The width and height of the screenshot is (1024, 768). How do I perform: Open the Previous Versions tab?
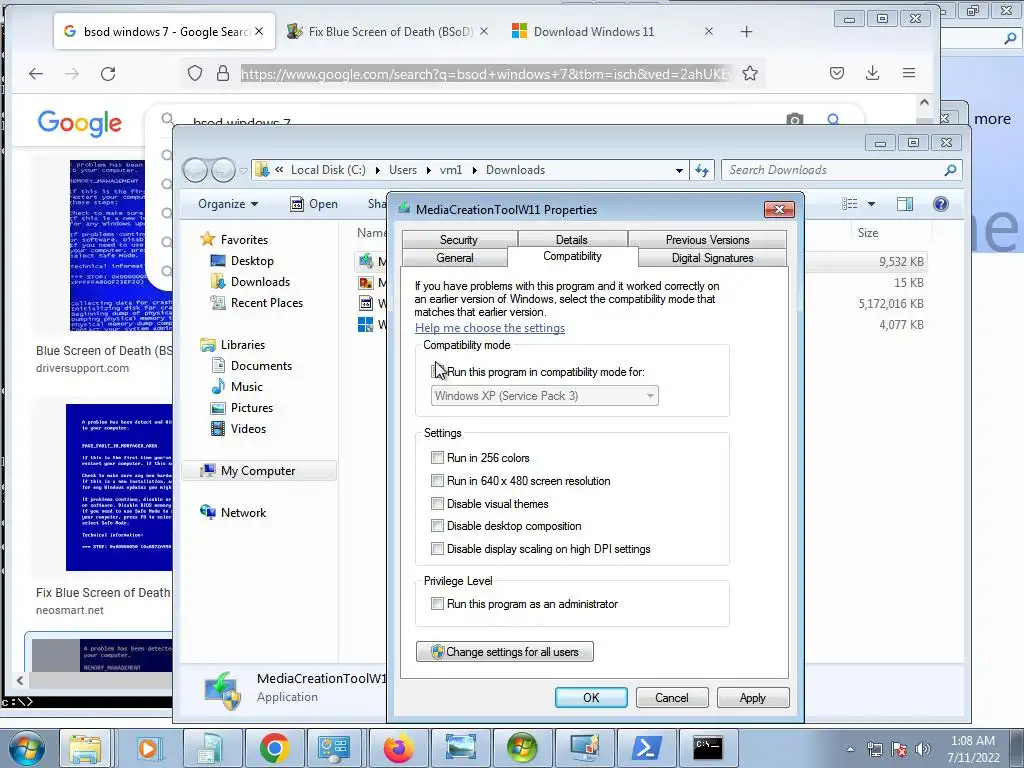coord(707,240)
